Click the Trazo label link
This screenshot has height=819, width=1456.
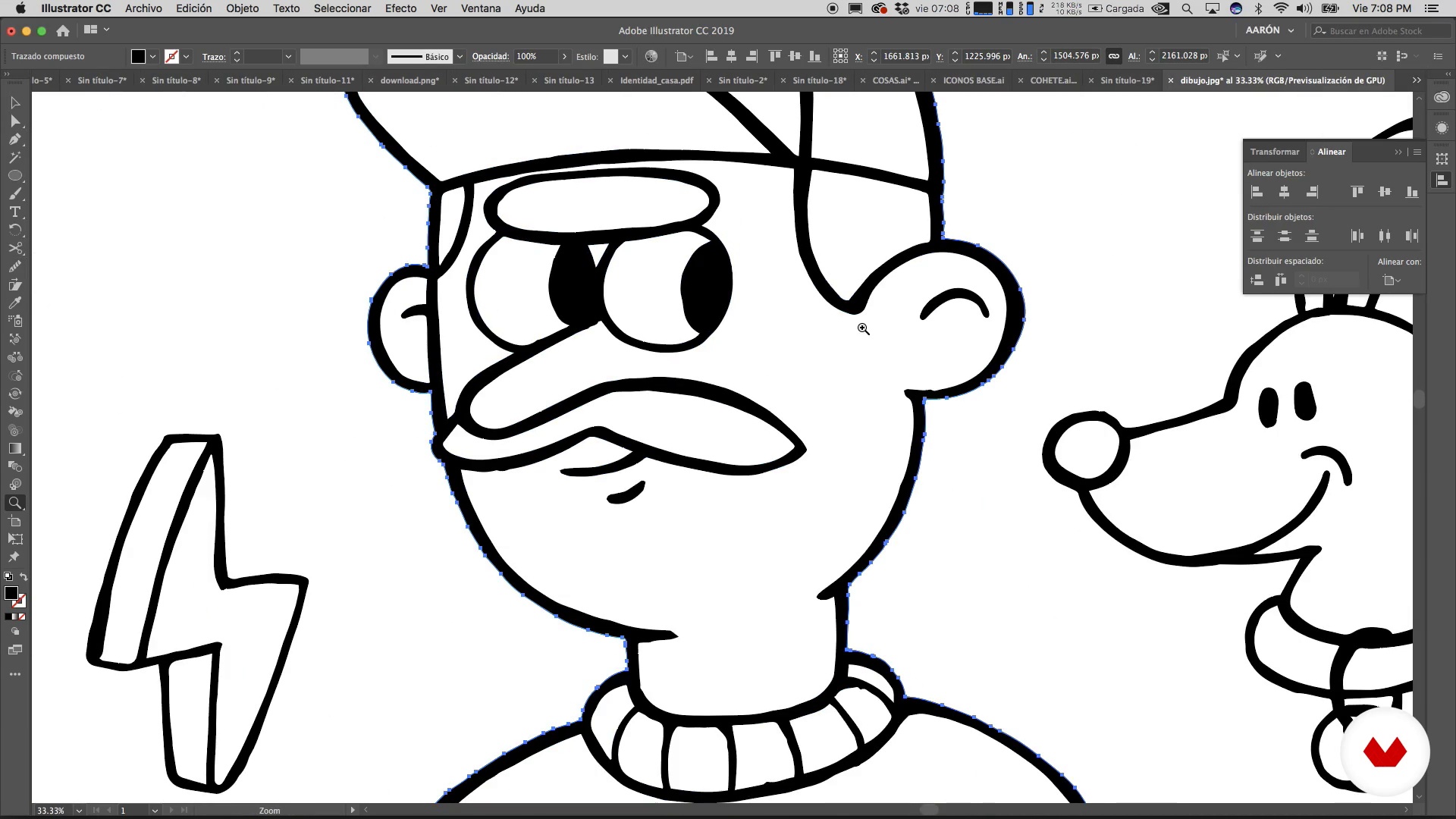coord(214,57)
